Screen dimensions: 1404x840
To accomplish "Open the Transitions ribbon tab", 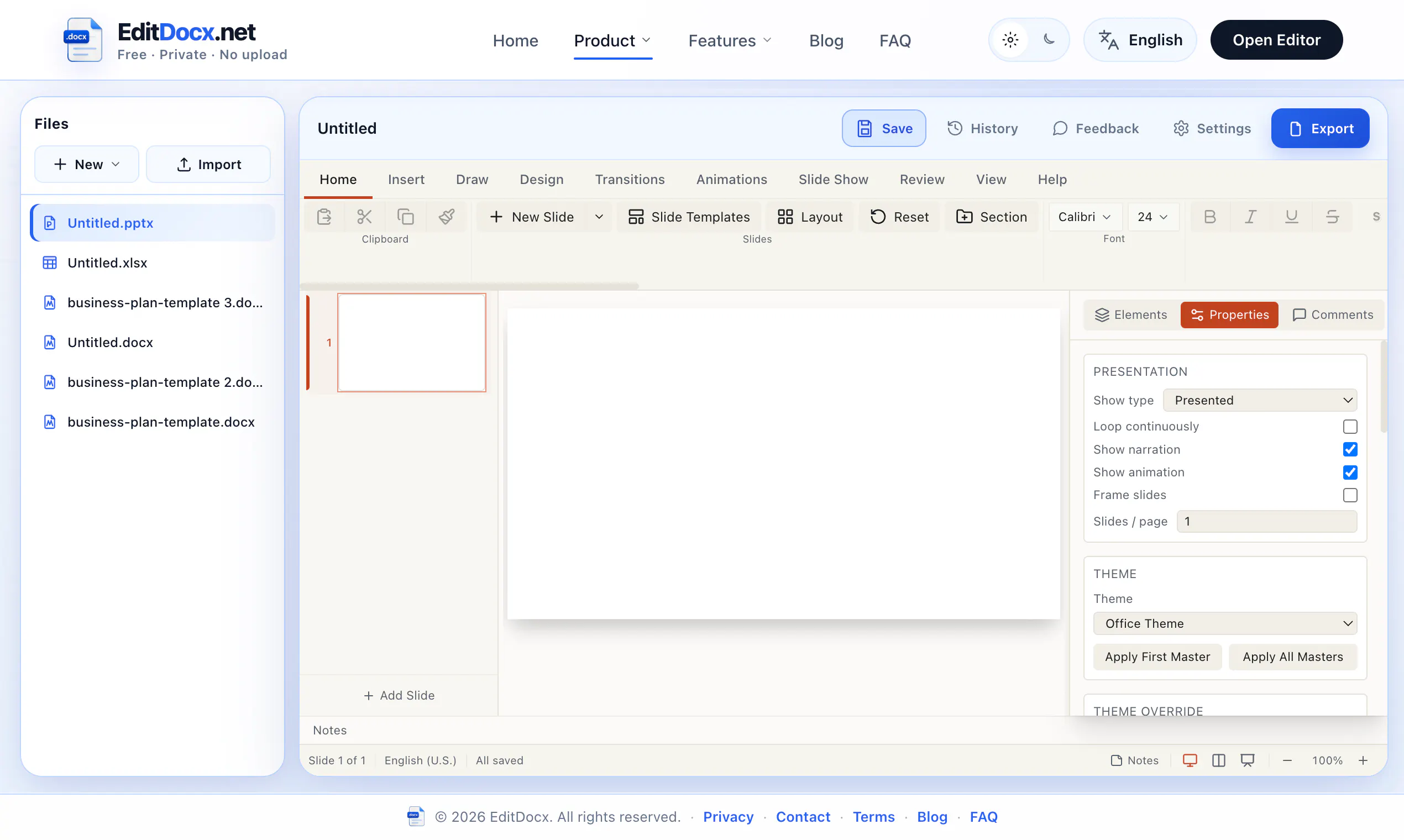I will 630,180.
